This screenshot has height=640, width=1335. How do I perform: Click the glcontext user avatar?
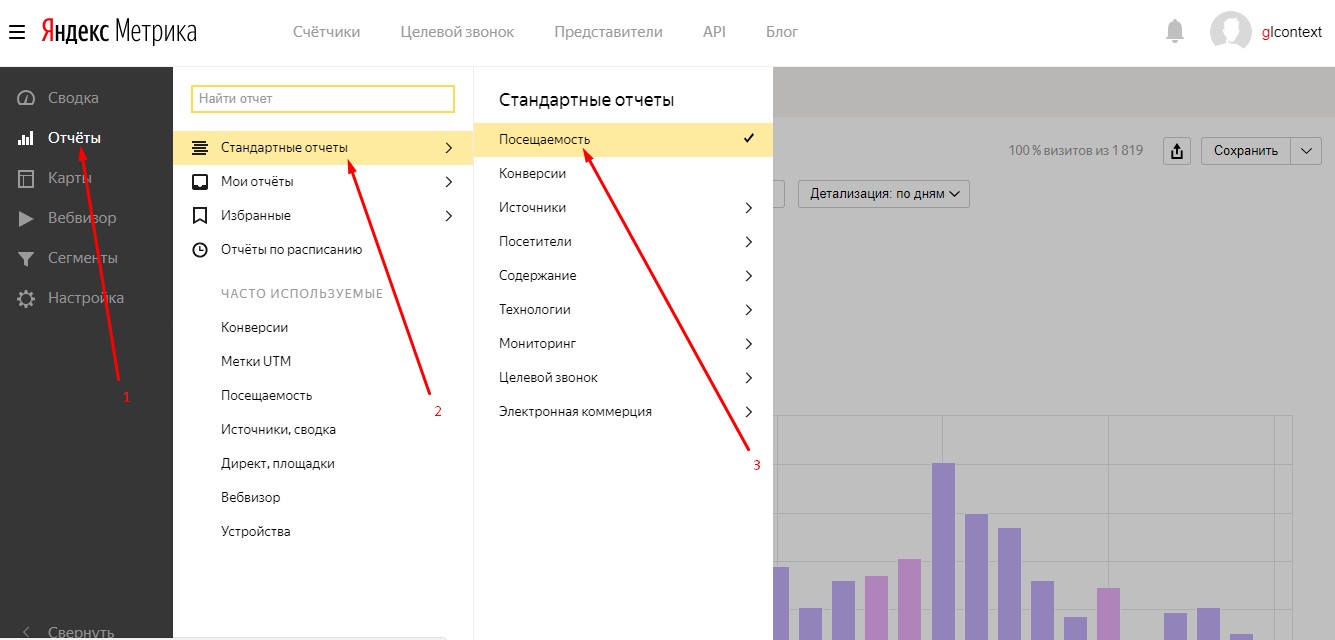click(1230, 32)
